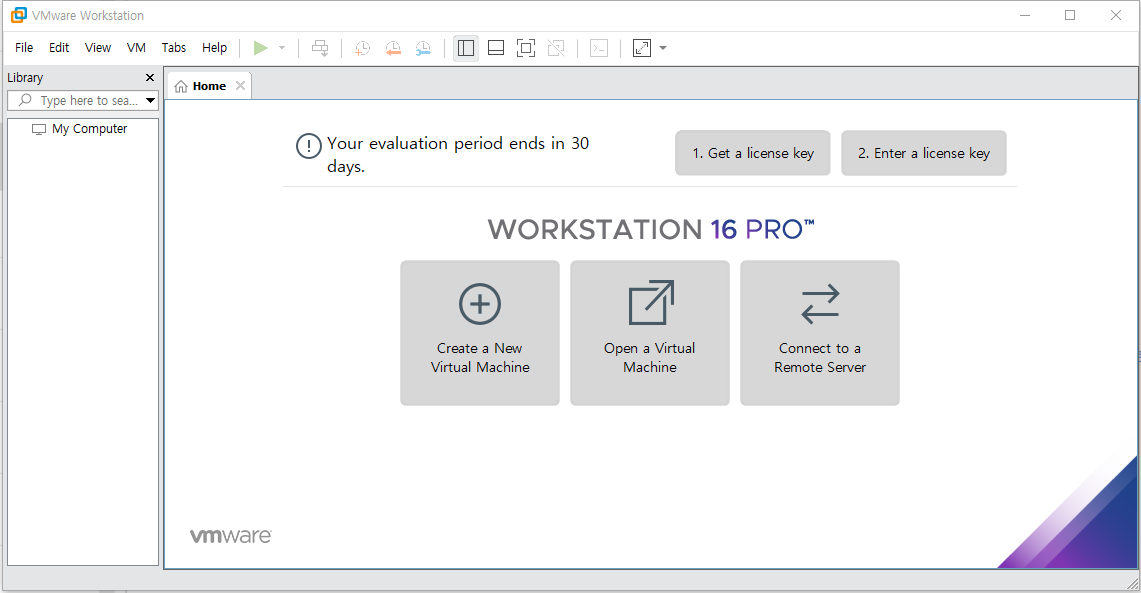Click the Enter Full Screen icon
The width and height of the screenshot is (1141, 593).
pos(526,48)
